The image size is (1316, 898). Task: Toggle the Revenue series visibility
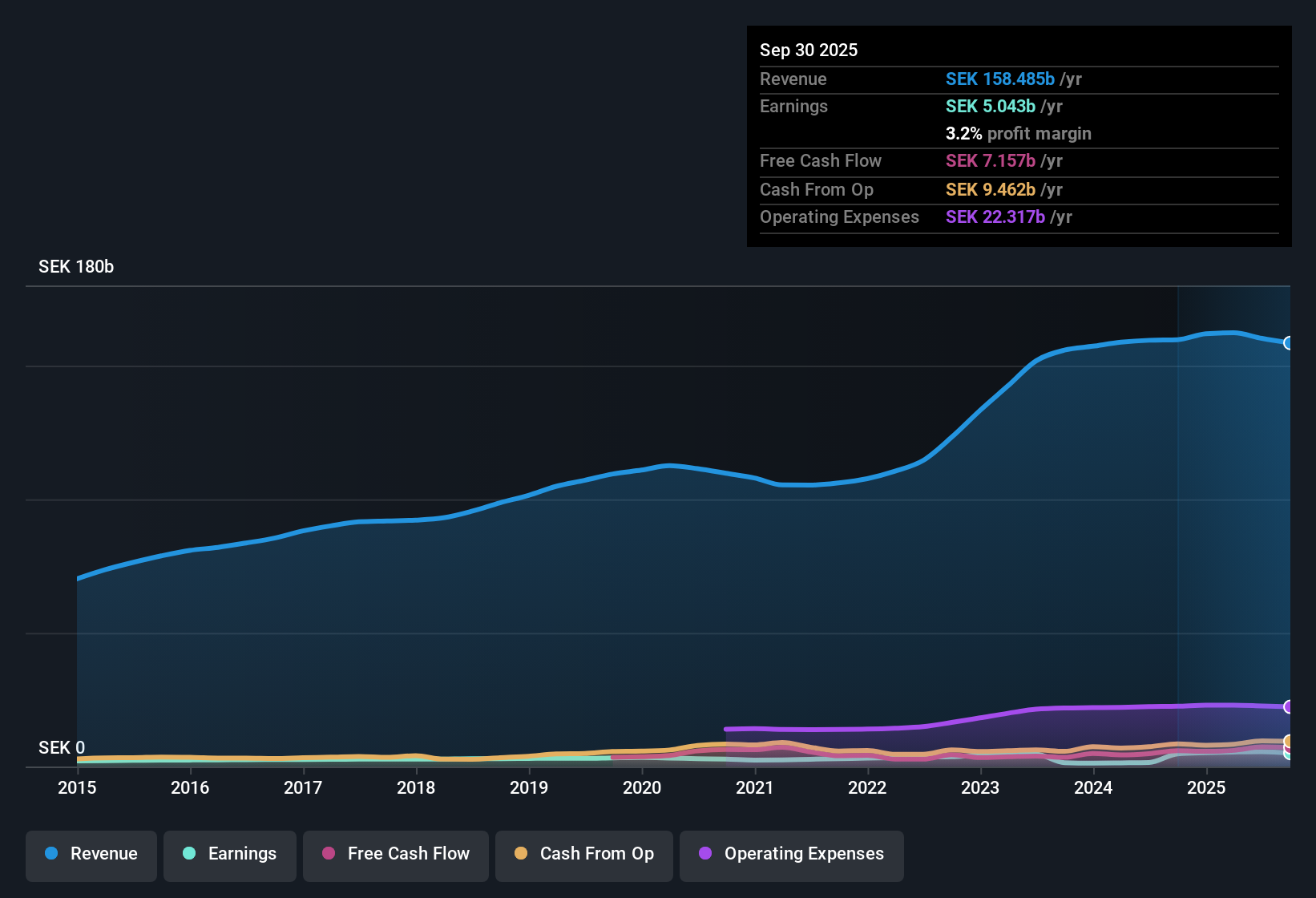tap(91, 856)
